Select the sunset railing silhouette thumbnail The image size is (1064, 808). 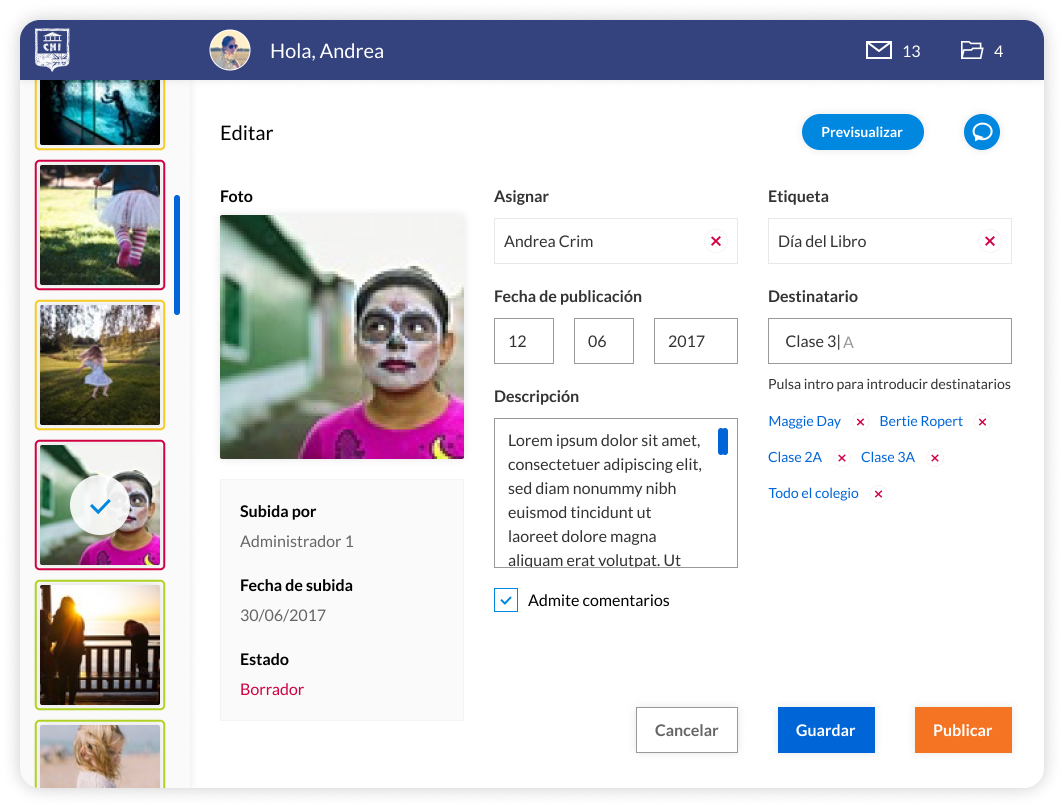tap(100, 645)
